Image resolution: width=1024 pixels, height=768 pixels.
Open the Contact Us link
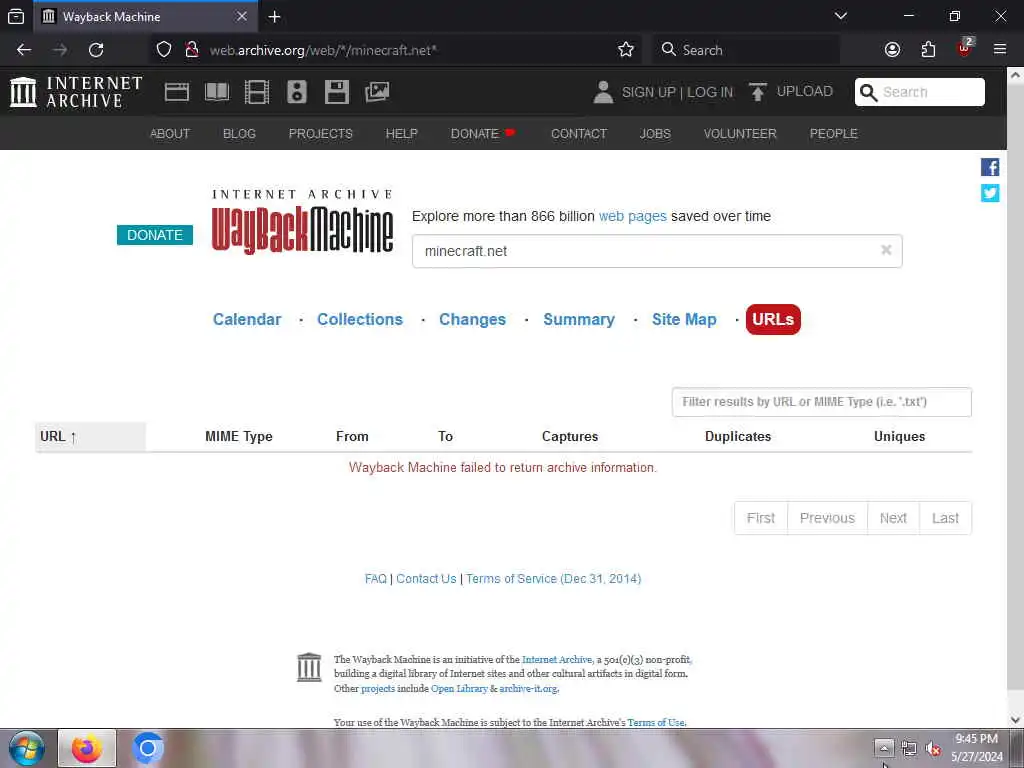[x=426, y=579]
